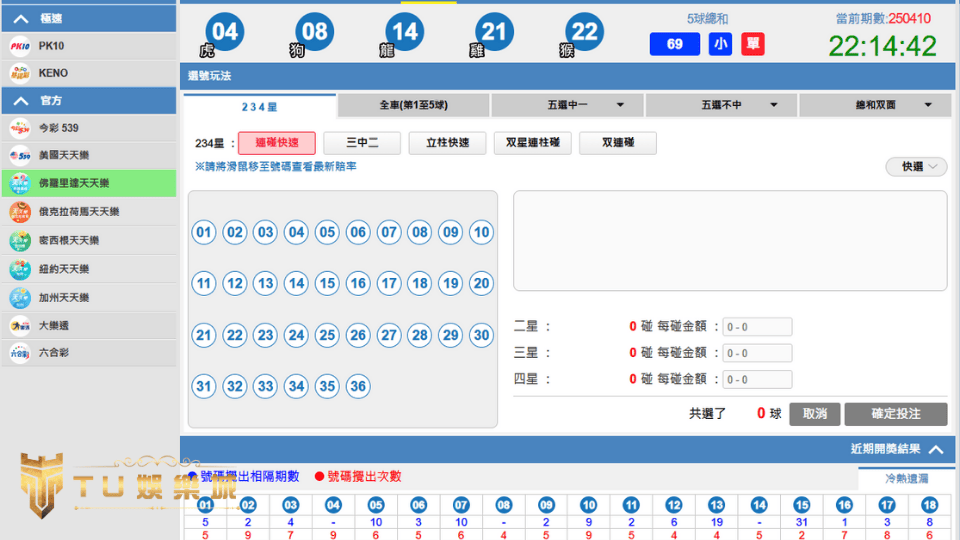The height and width of the screenshot is (540, 960).
Task: Open the 快選 quick-pick dropdown
Action: pos(917,167)
